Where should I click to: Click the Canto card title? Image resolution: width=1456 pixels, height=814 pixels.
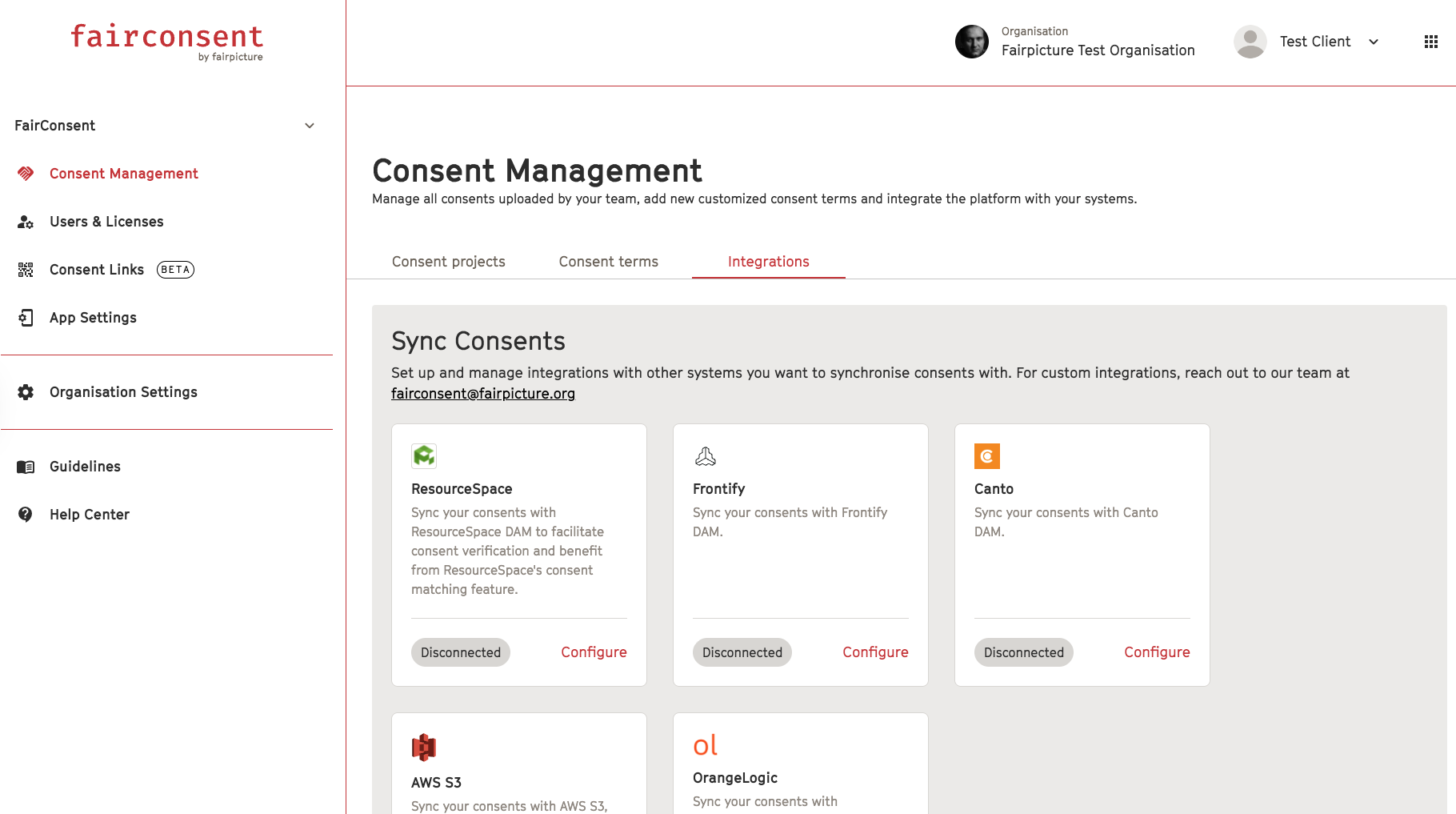pos(994,489)
